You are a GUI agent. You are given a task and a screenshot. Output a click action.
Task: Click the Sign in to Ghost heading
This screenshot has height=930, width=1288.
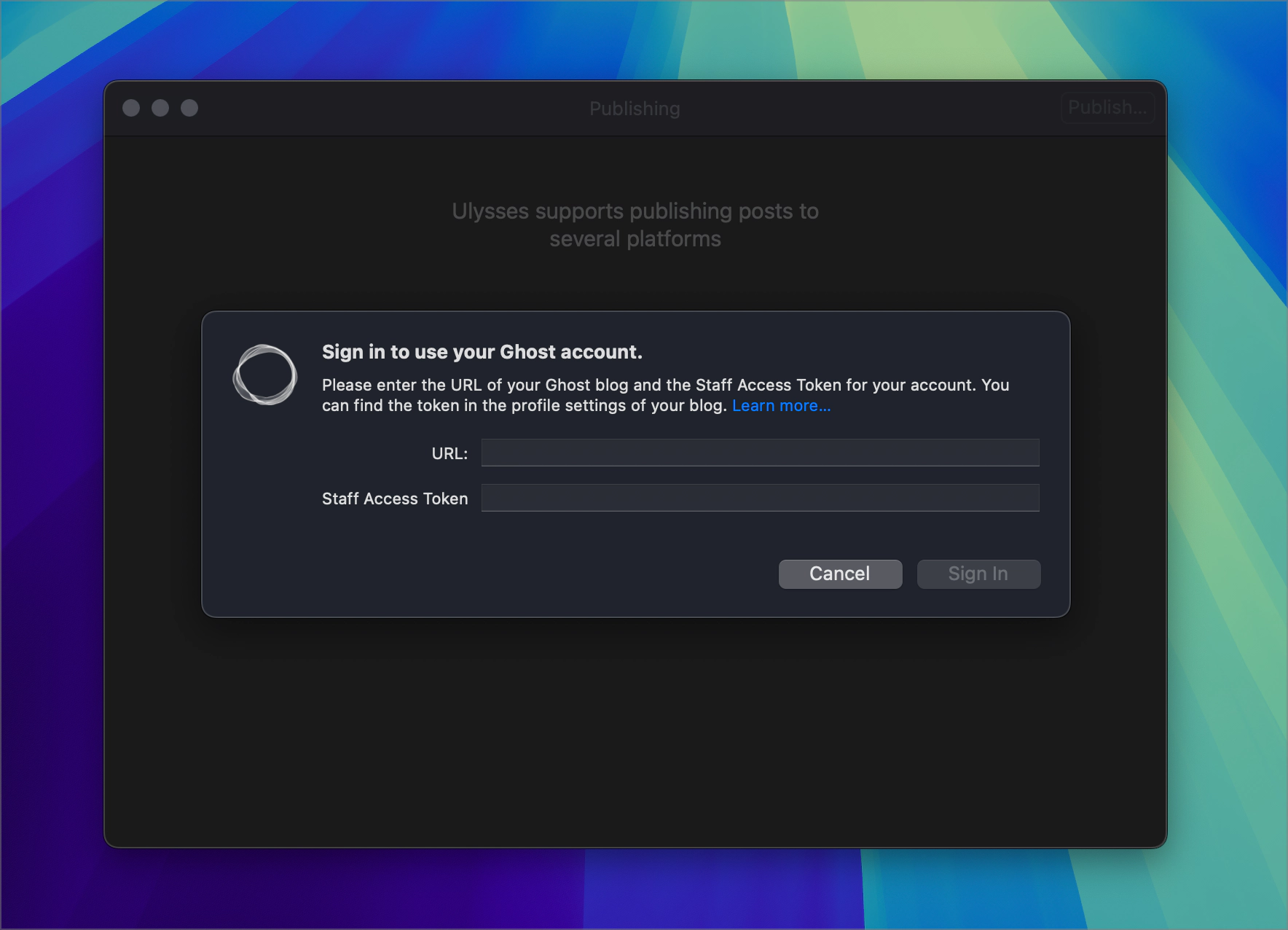tap(482, 352)
